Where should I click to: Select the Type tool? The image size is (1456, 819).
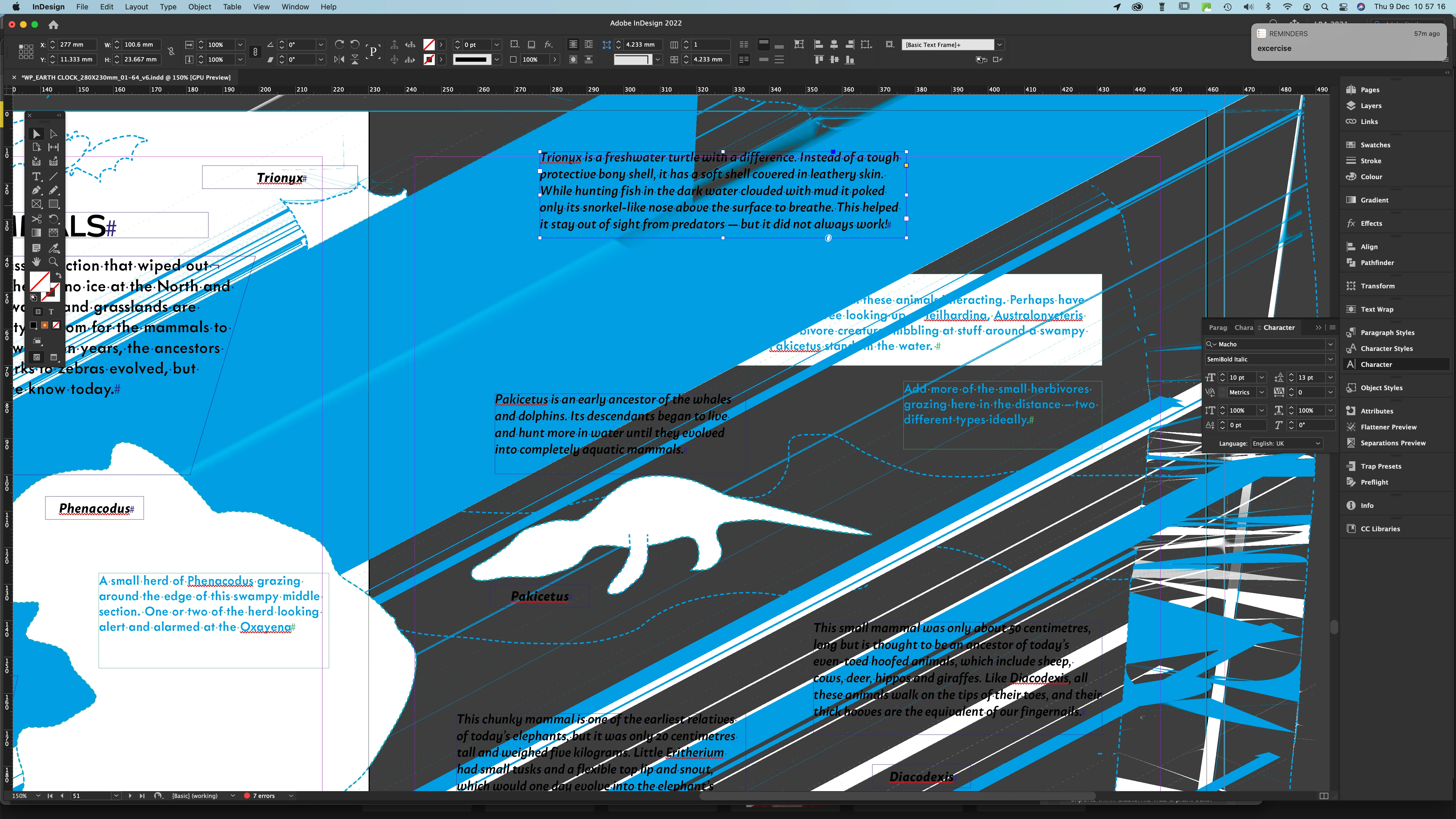(x=36, y=176)
